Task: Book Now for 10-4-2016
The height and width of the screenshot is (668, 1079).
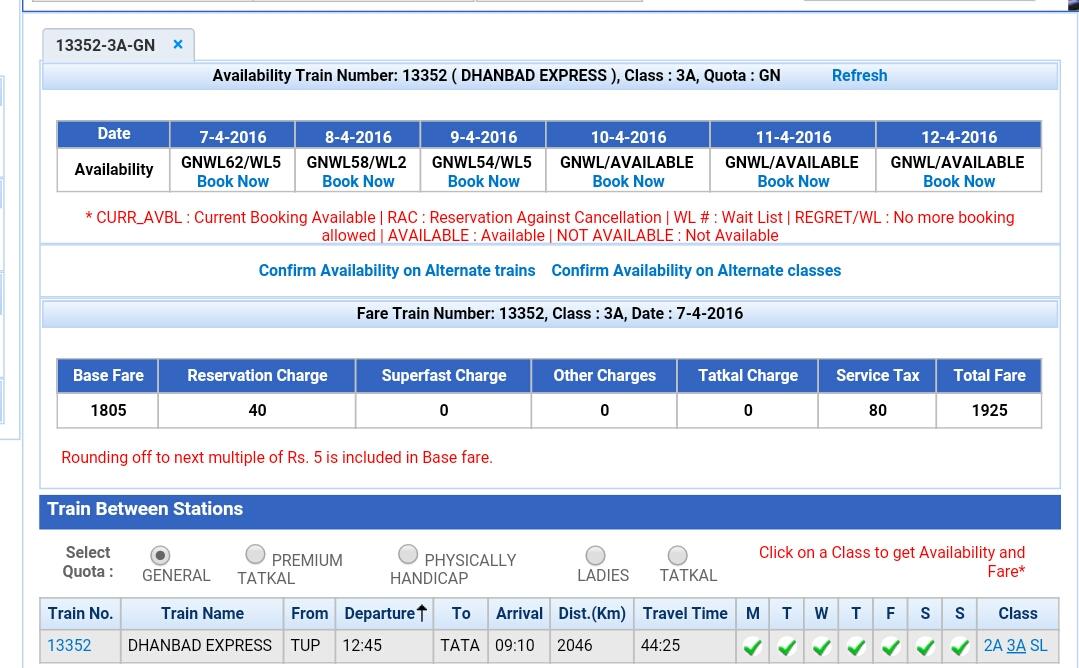Action: (x=628, y=182)
